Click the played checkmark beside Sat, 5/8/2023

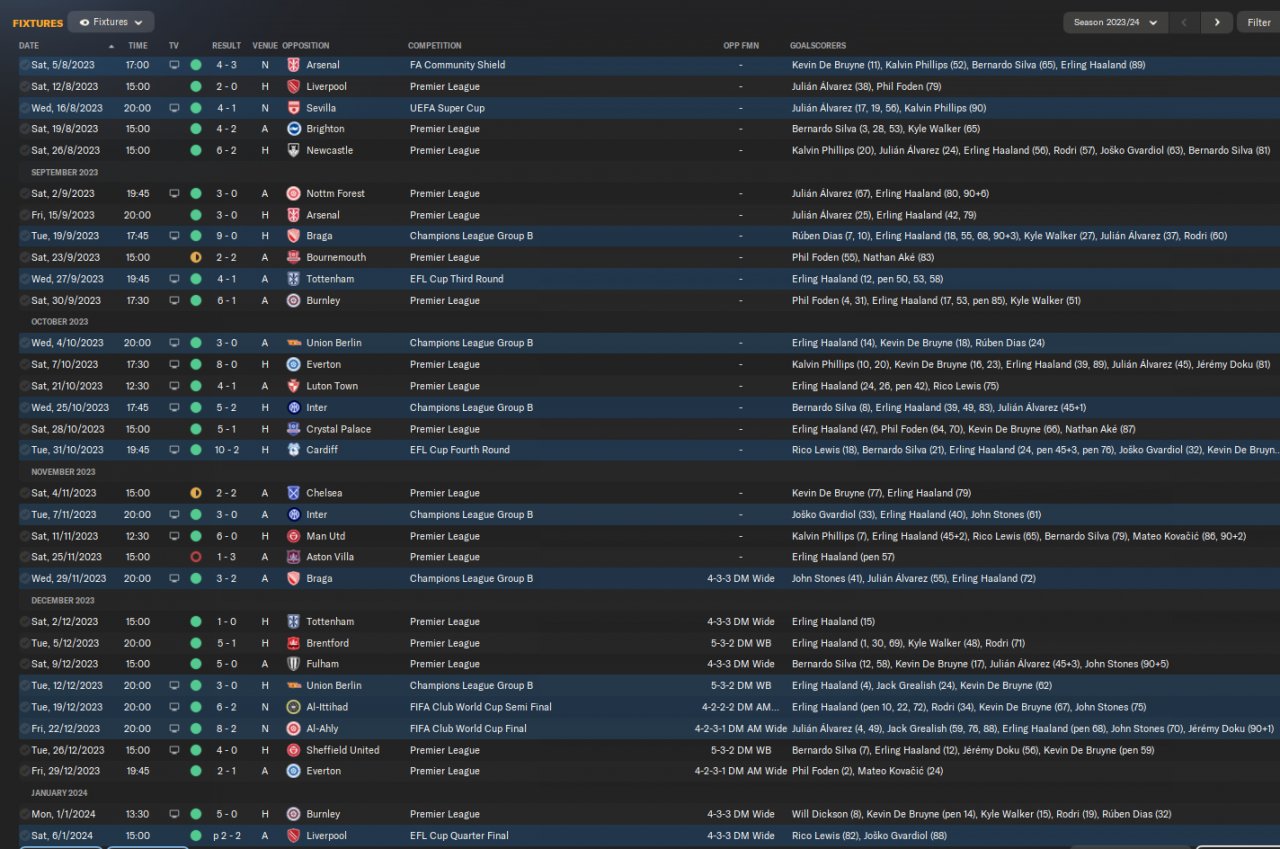click(24, 65)
